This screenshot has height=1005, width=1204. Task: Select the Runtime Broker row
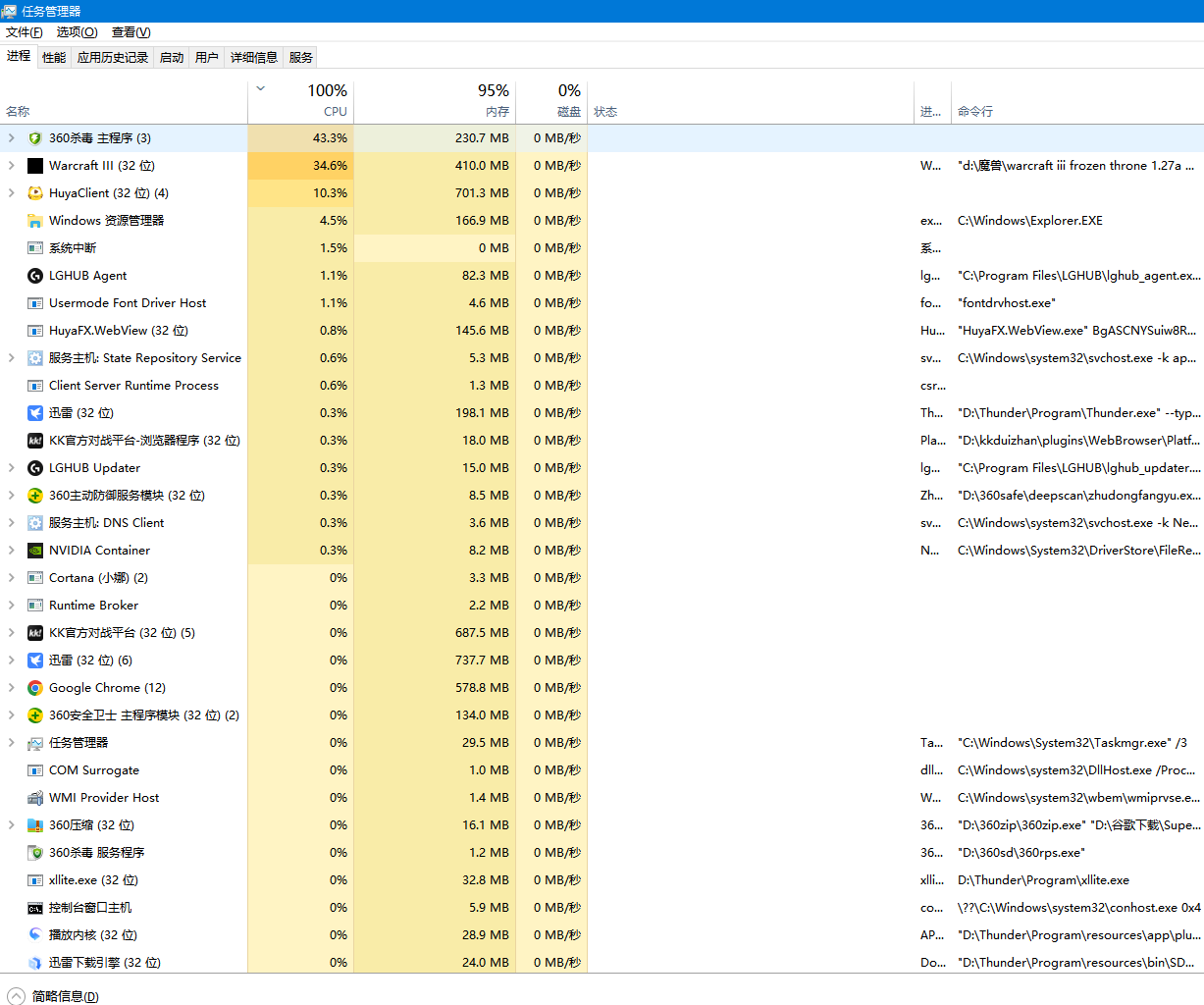click(x=602, y=606)
